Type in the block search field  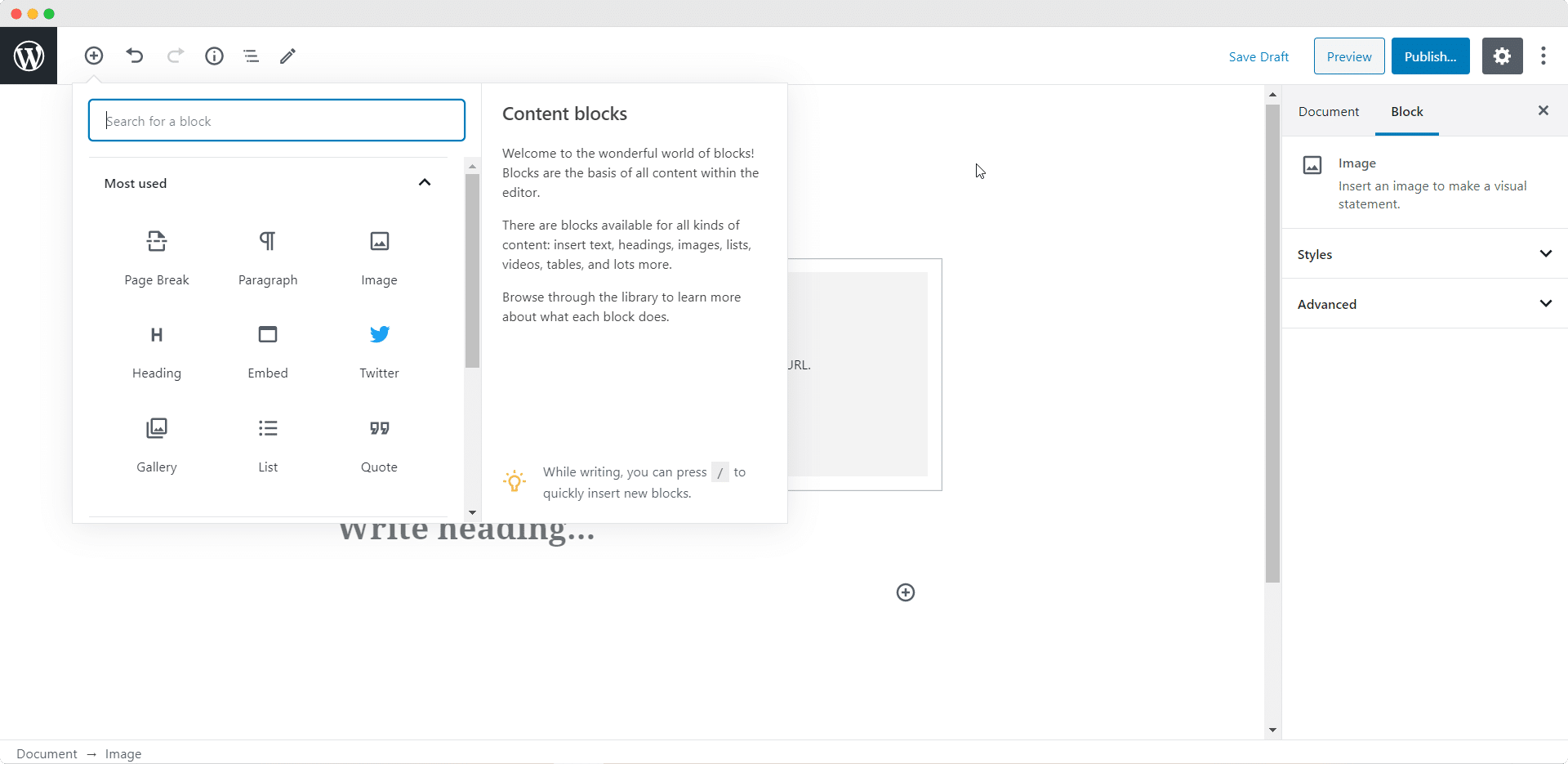[x=276, y=120]
